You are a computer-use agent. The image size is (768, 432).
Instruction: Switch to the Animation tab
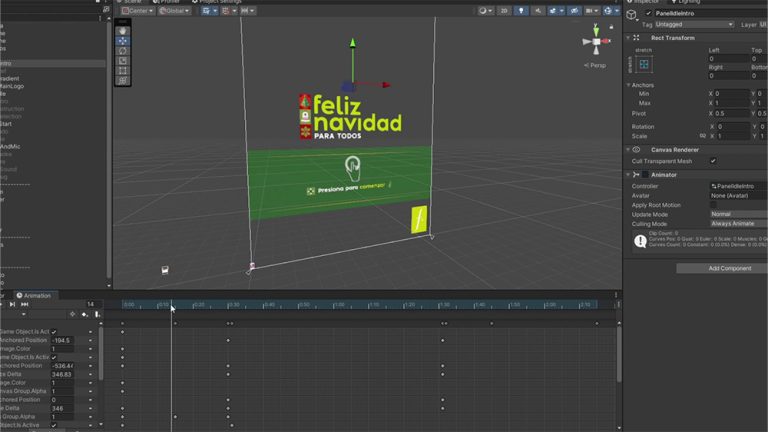35,296
